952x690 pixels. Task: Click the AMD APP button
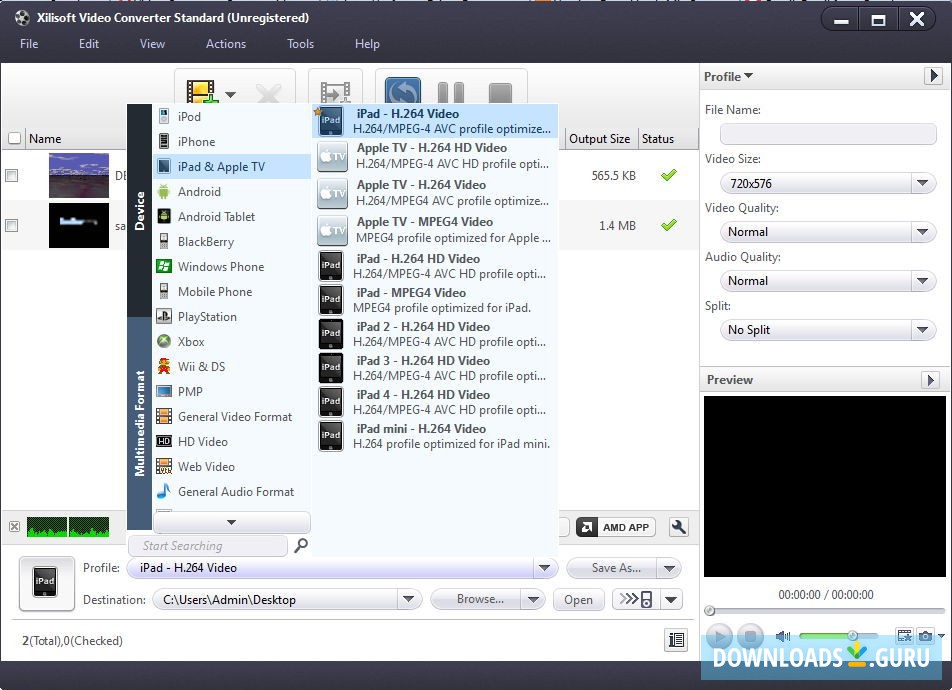[616, 527]
